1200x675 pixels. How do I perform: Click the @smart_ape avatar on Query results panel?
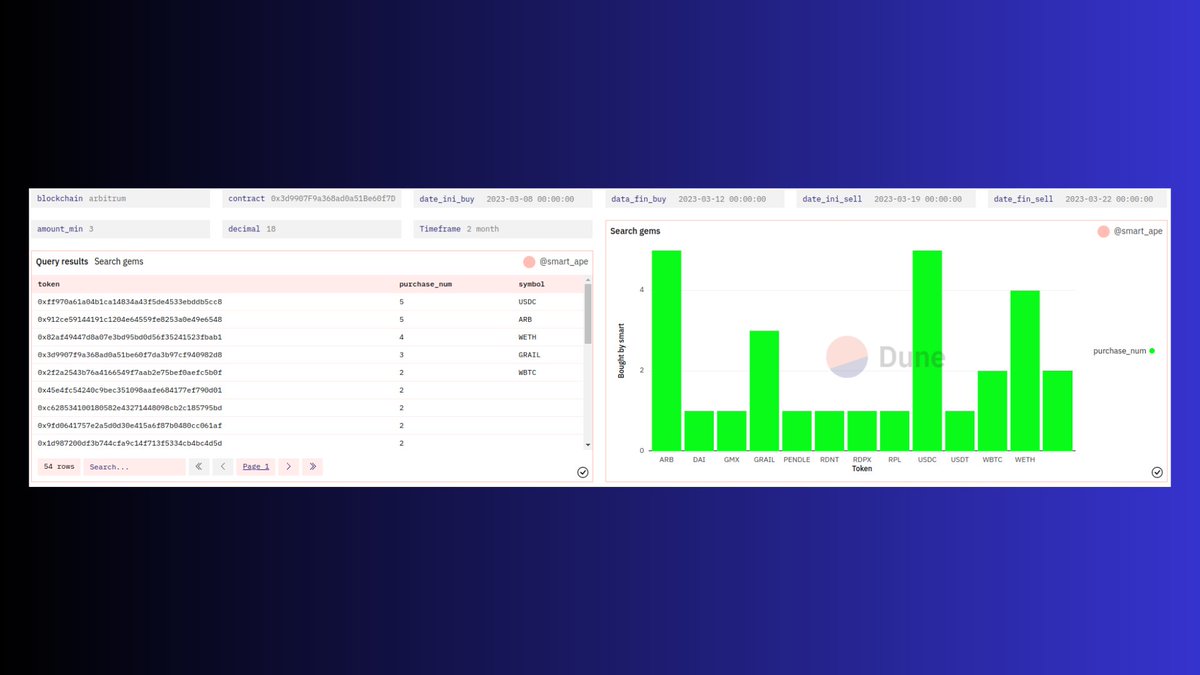[529, 261]
